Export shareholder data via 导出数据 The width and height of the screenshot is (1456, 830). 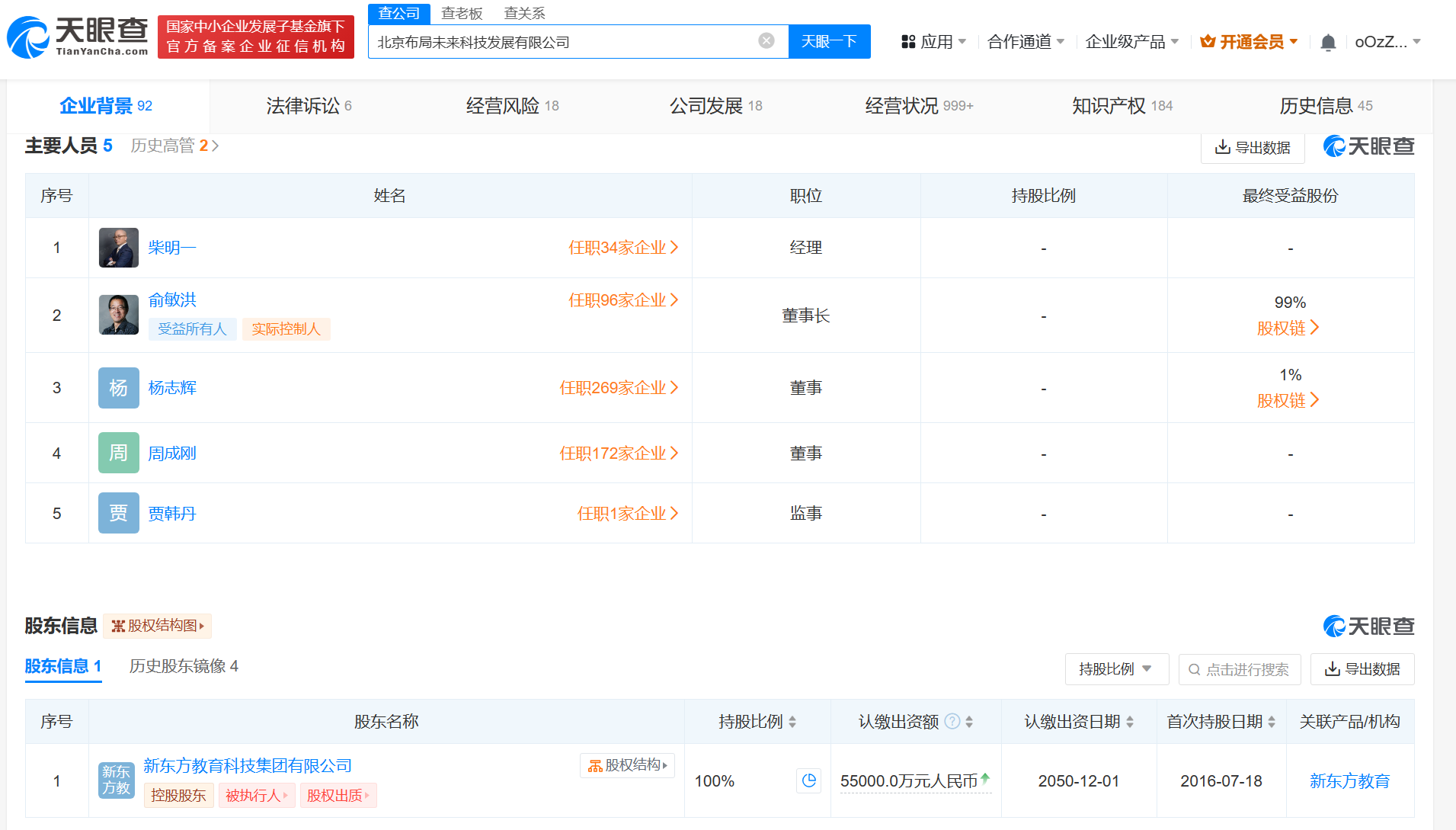(1362, 669)
